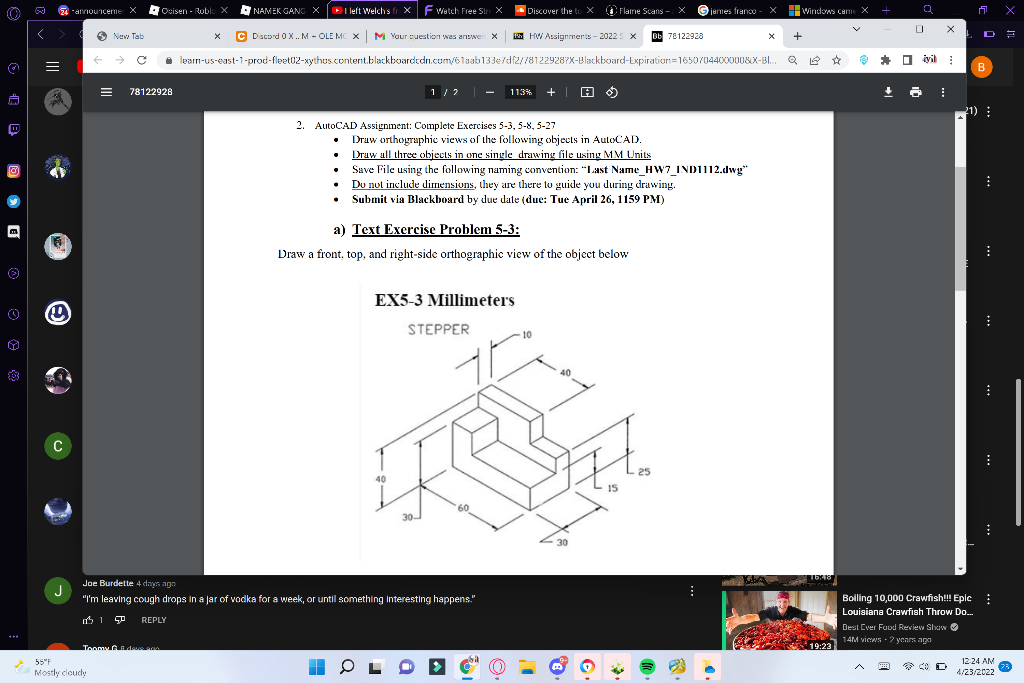Open Boiling 10,000 Crawfish video title
The height and width of the screenshot is (683, 1024).
[x=907, y=605]
